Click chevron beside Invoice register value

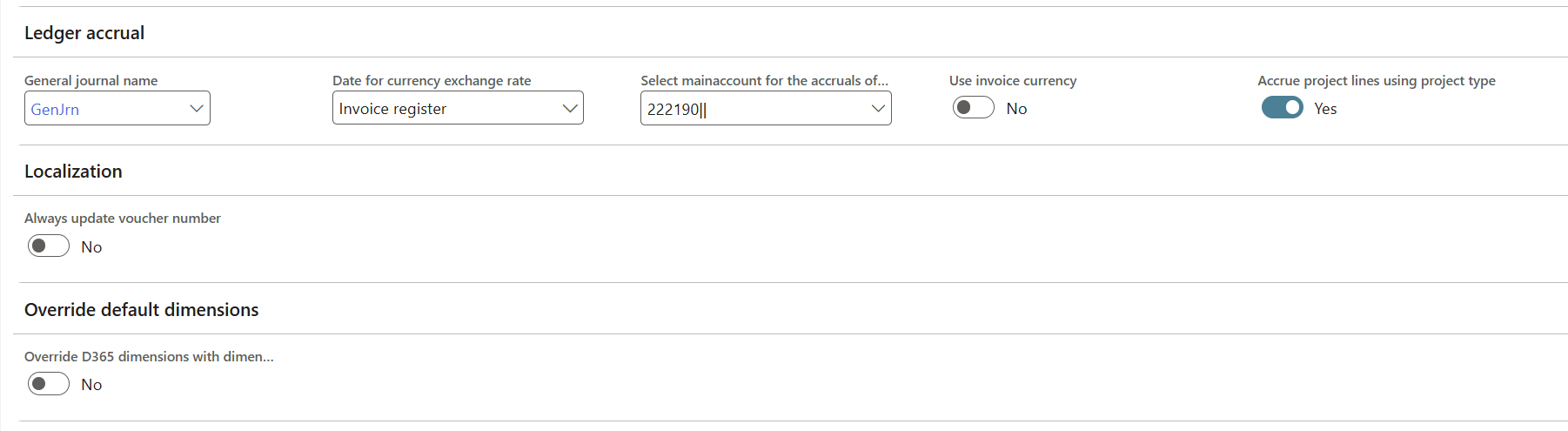[570, 109]
